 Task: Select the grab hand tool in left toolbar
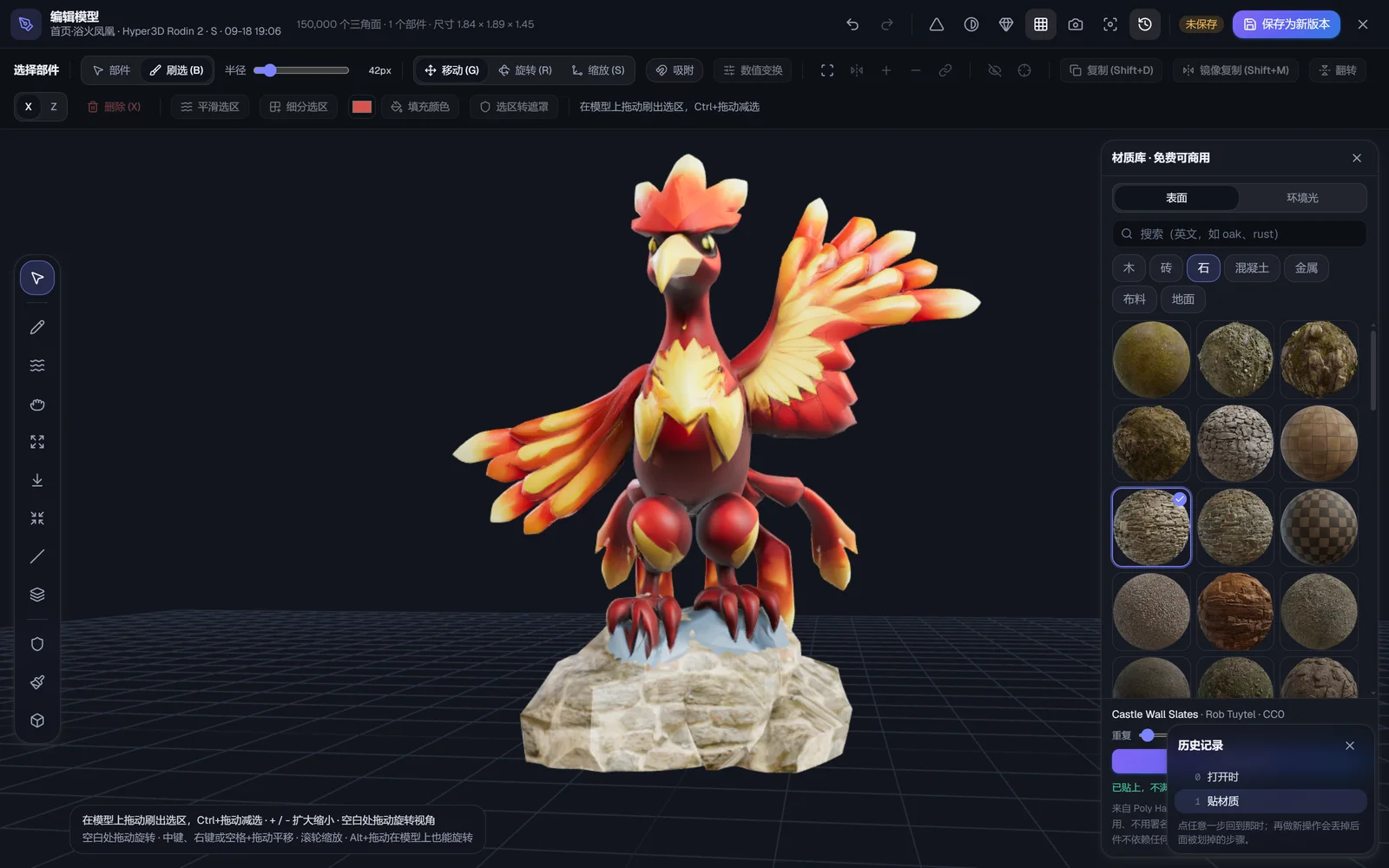[x=37, y=404]
